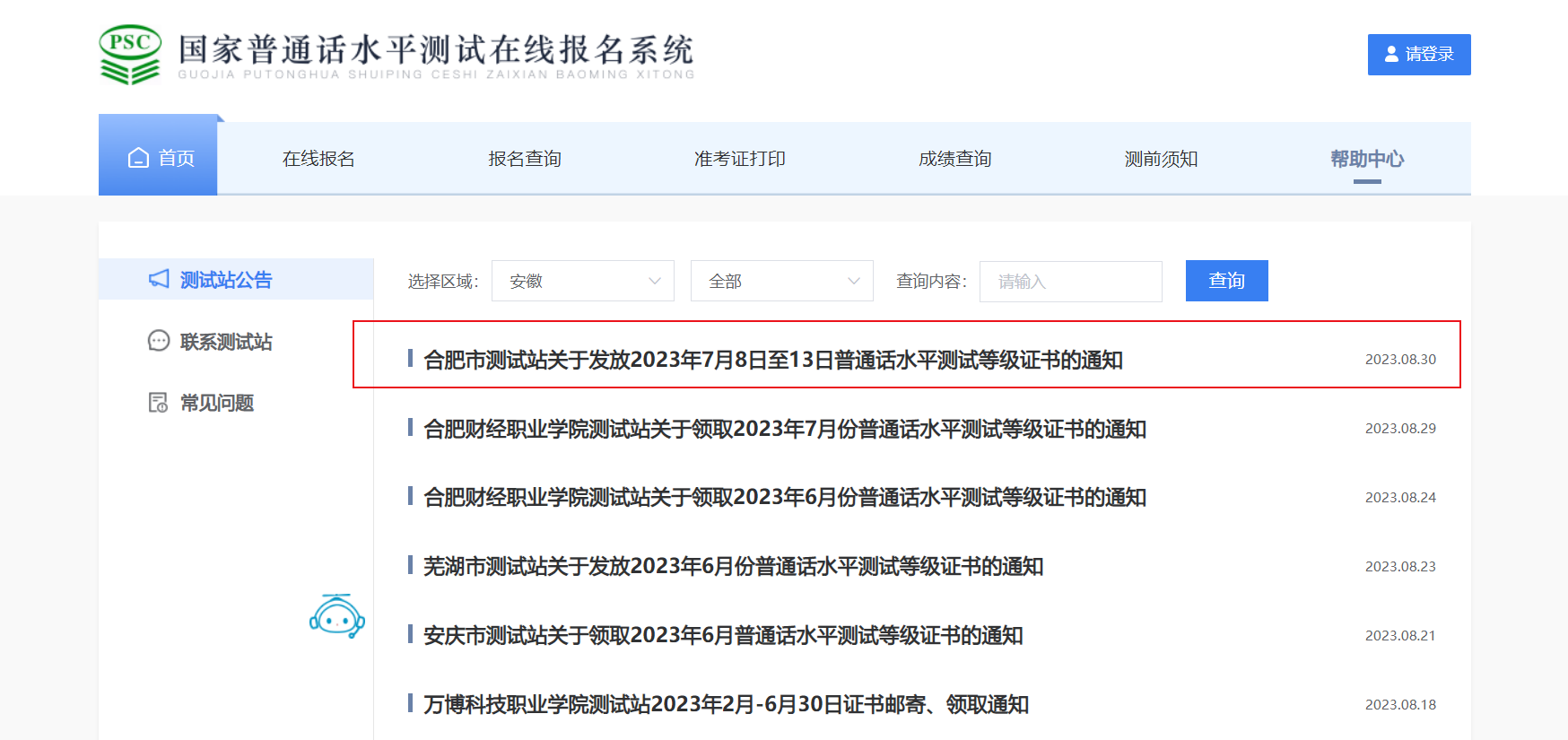Open the robot assistant mascot

336,616
